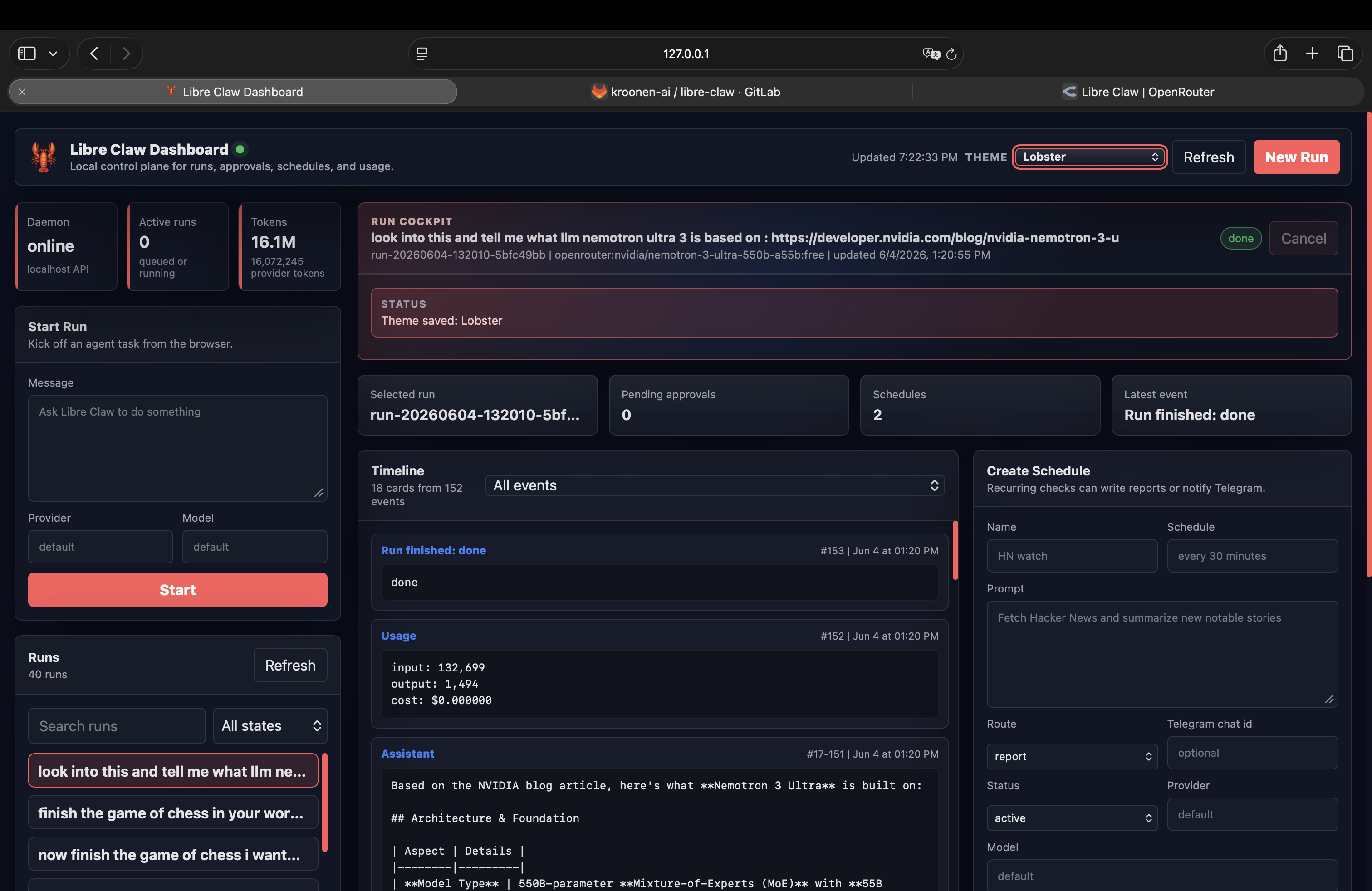
Task: Click the New Run button
Action: pyautogui.click(x=1296, y=157)
